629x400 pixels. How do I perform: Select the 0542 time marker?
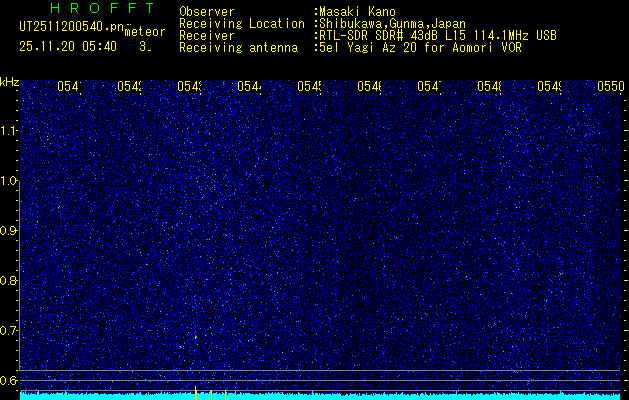(129, 86)
